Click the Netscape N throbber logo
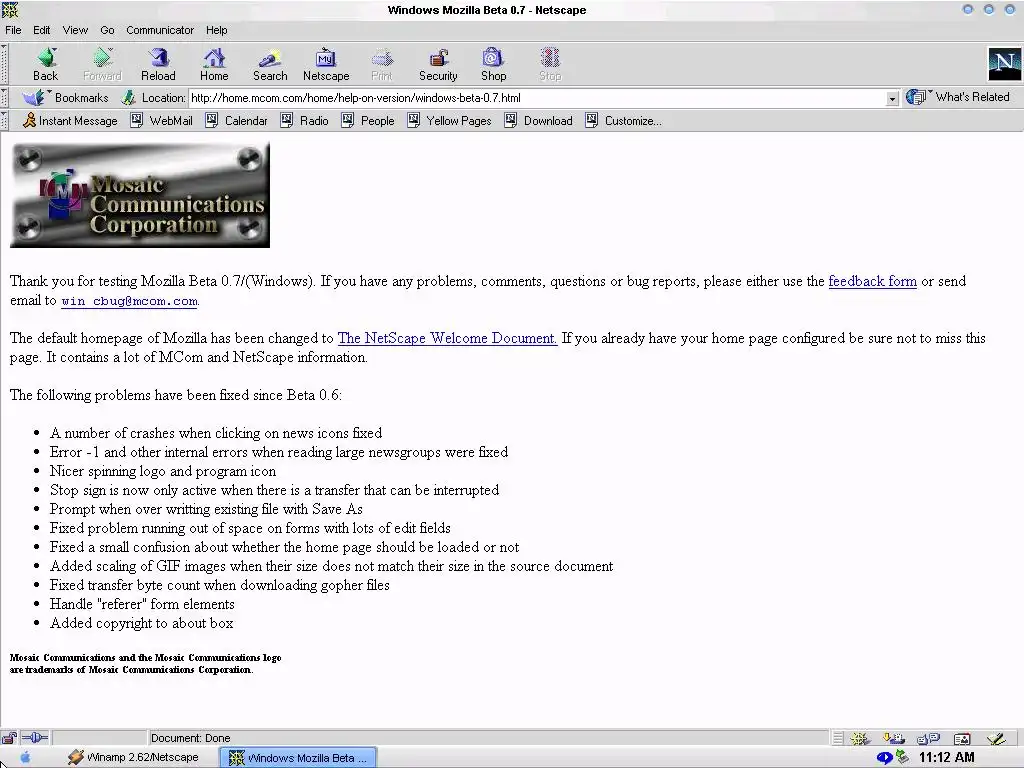Viewport: 1024px width, 768px height. tap(1004, 64)
